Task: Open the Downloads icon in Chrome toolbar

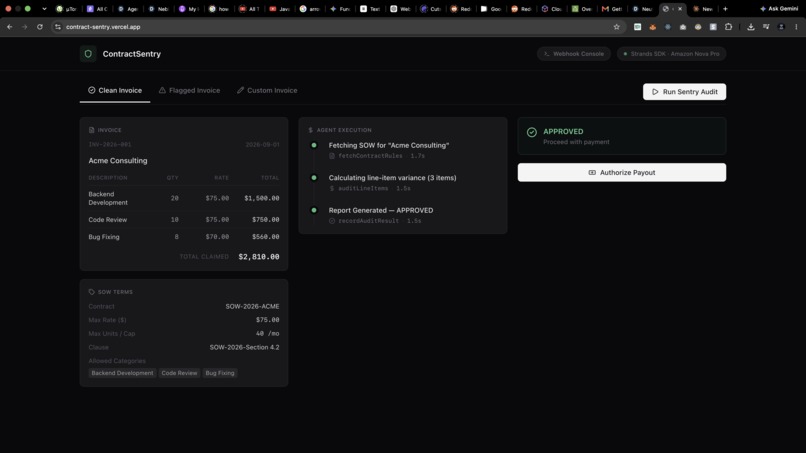Action: [x=750, y=27]
